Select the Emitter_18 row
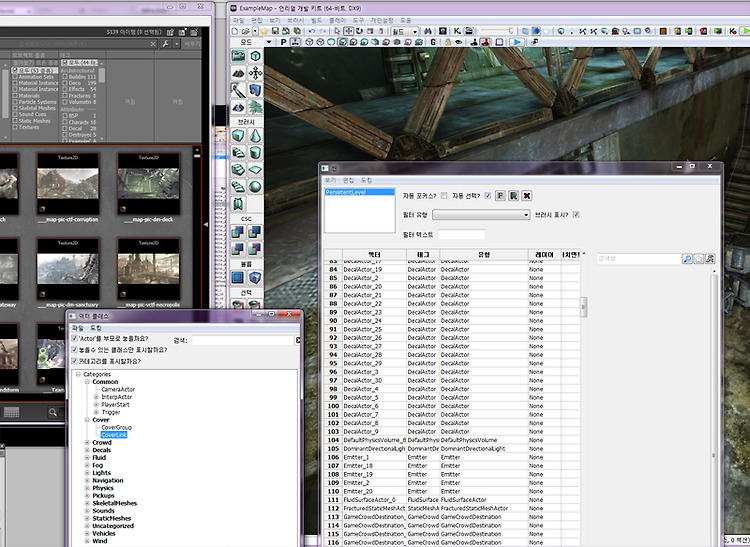 pos(452,466)
